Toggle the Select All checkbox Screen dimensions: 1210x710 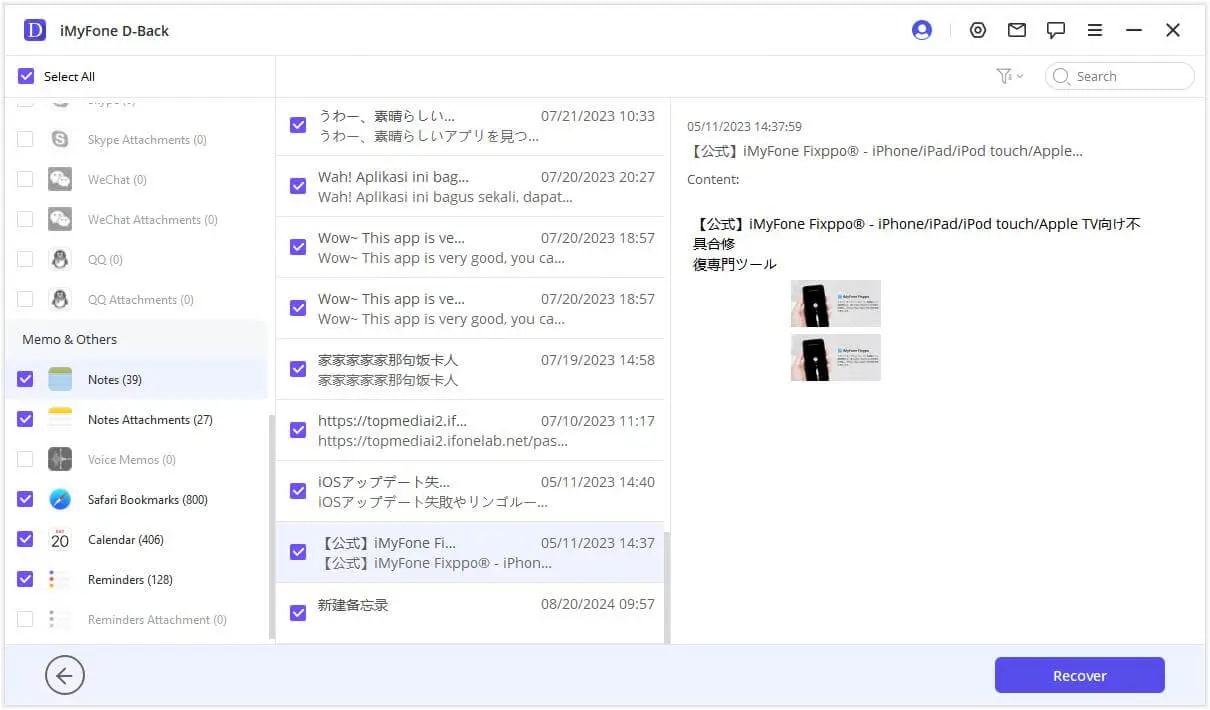tap(26, 76)
